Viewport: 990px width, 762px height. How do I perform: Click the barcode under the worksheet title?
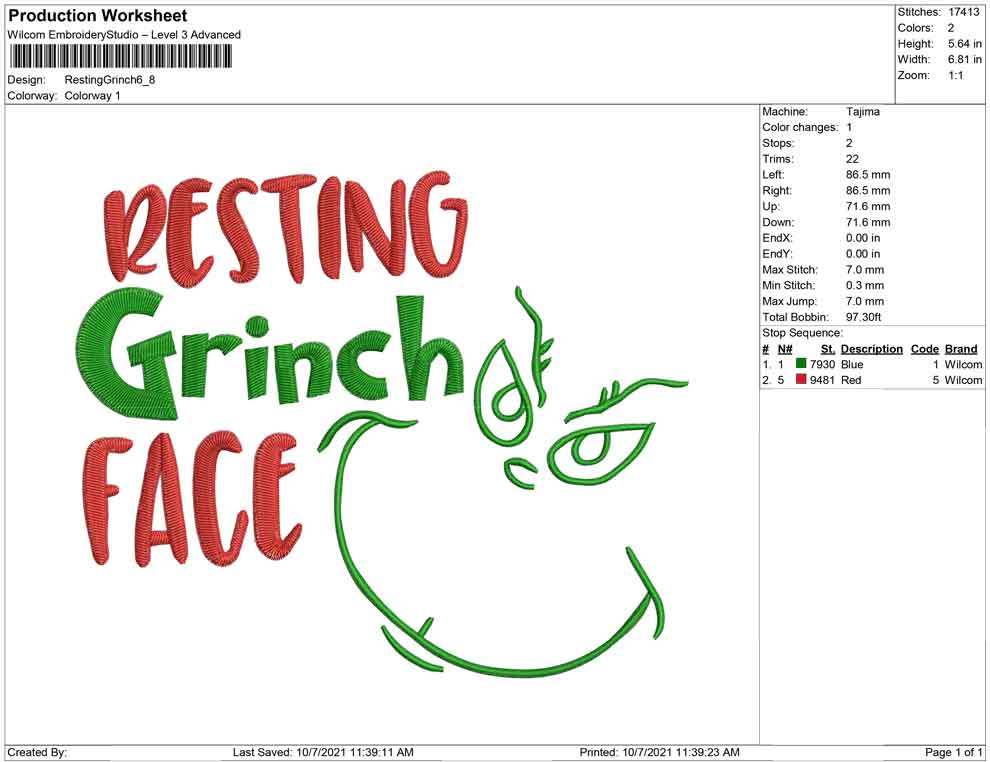pos(120,57)
